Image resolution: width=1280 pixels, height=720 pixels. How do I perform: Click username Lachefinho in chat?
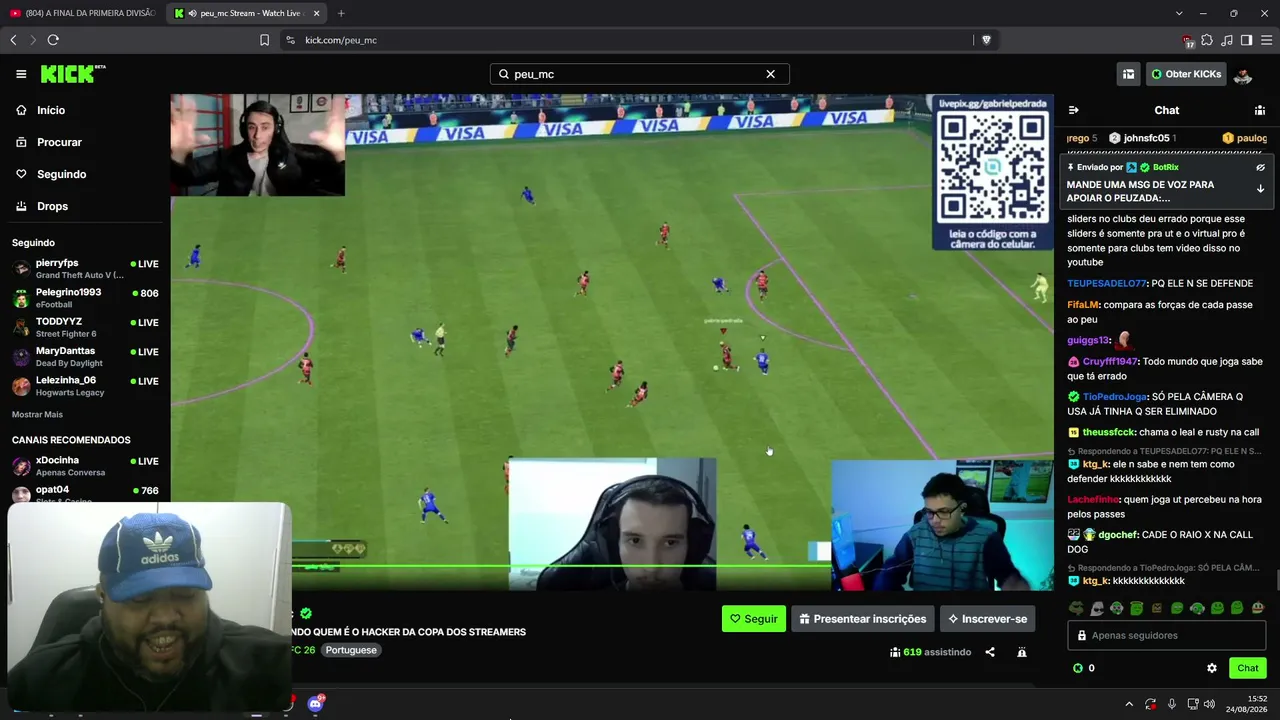(1093, 500)
